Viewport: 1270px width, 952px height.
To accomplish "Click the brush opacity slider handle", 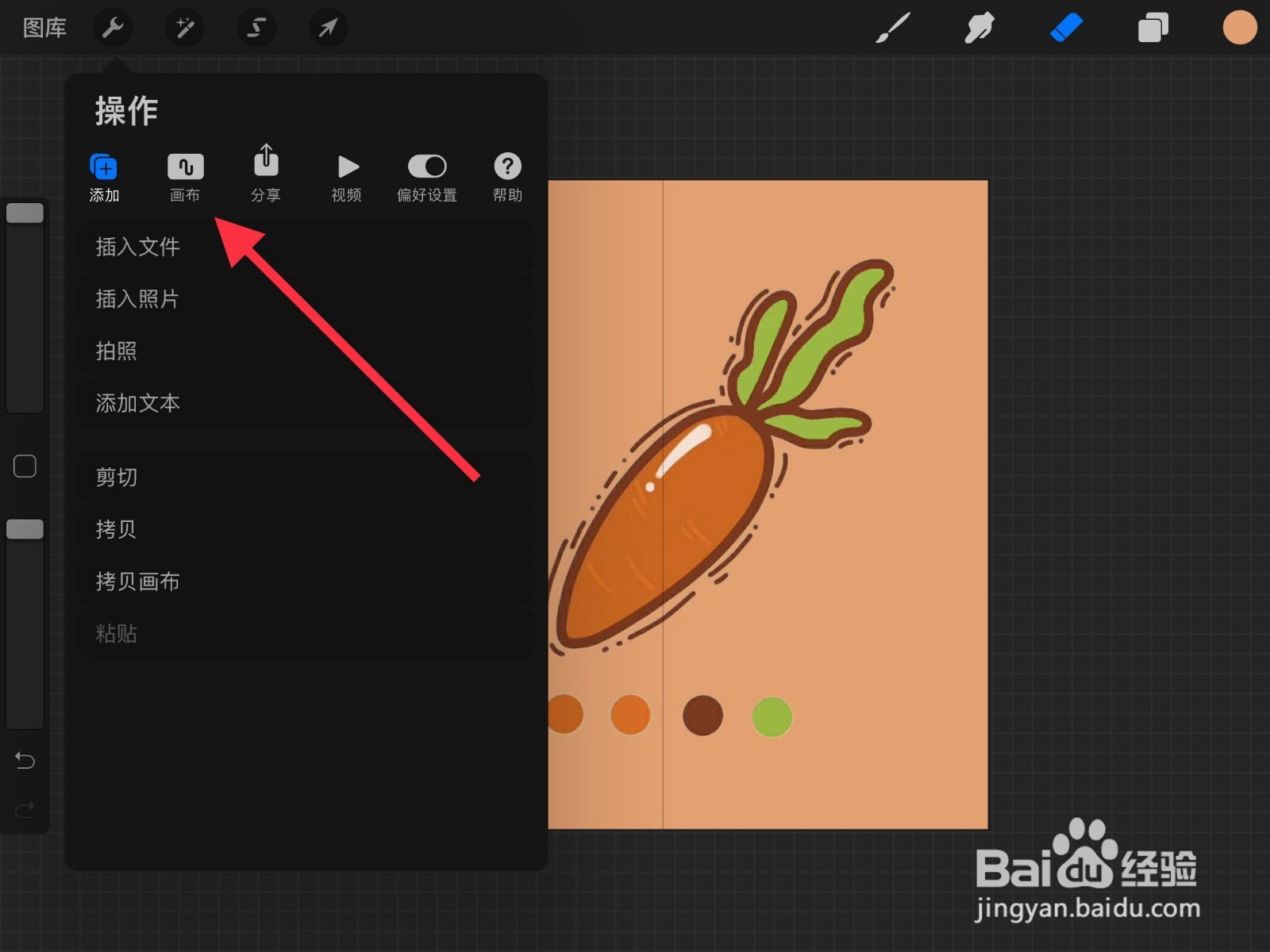I will 25,529.
